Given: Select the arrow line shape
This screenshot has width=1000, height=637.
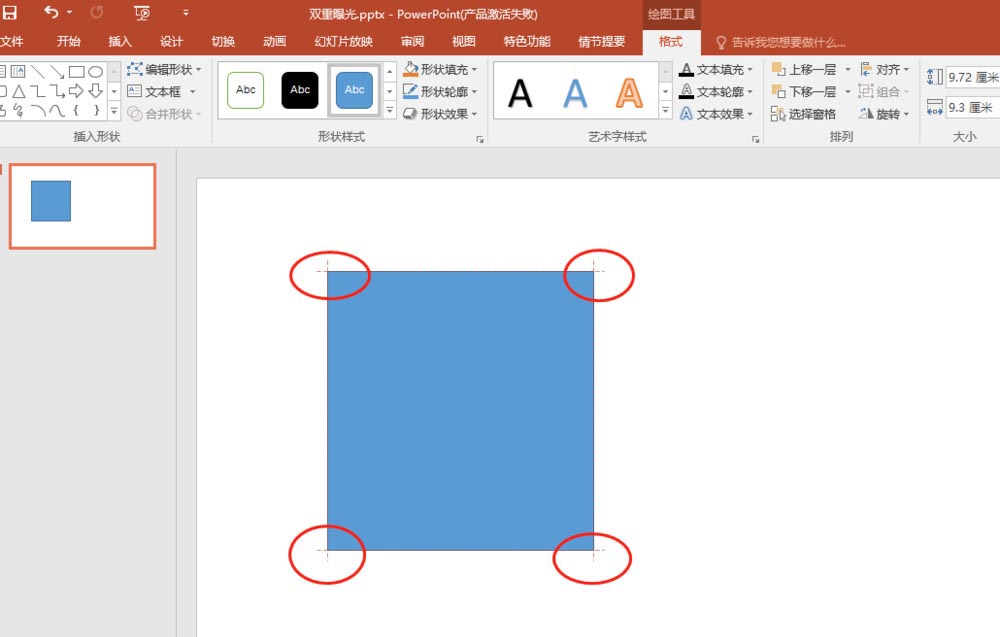Looking at the screenshot, I should tap(57, 71).
